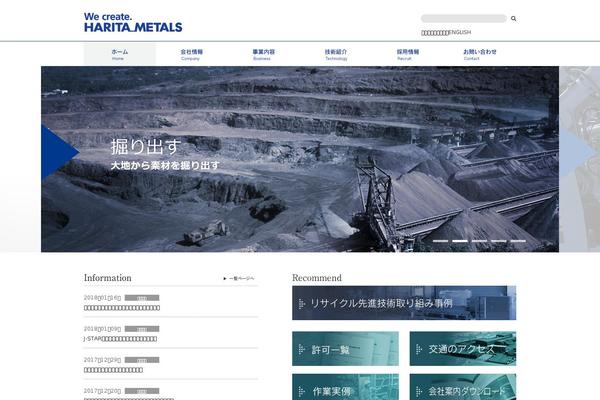600x400 pixels.
Task: Click category tag on 2017 12 20 entry
Action: (x=142, y=391)
